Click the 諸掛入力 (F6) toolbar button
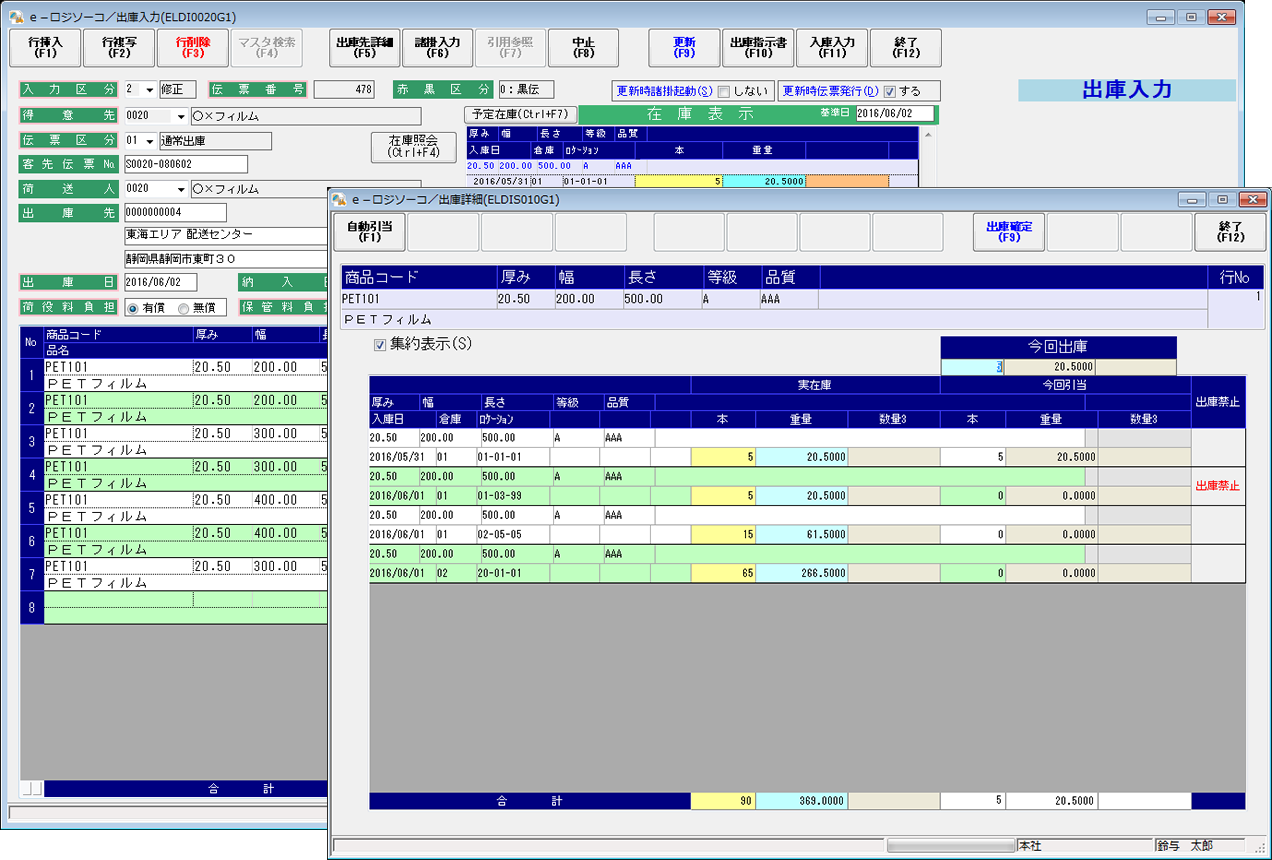Screen dimensions: 1272x860 click(438, 48)
